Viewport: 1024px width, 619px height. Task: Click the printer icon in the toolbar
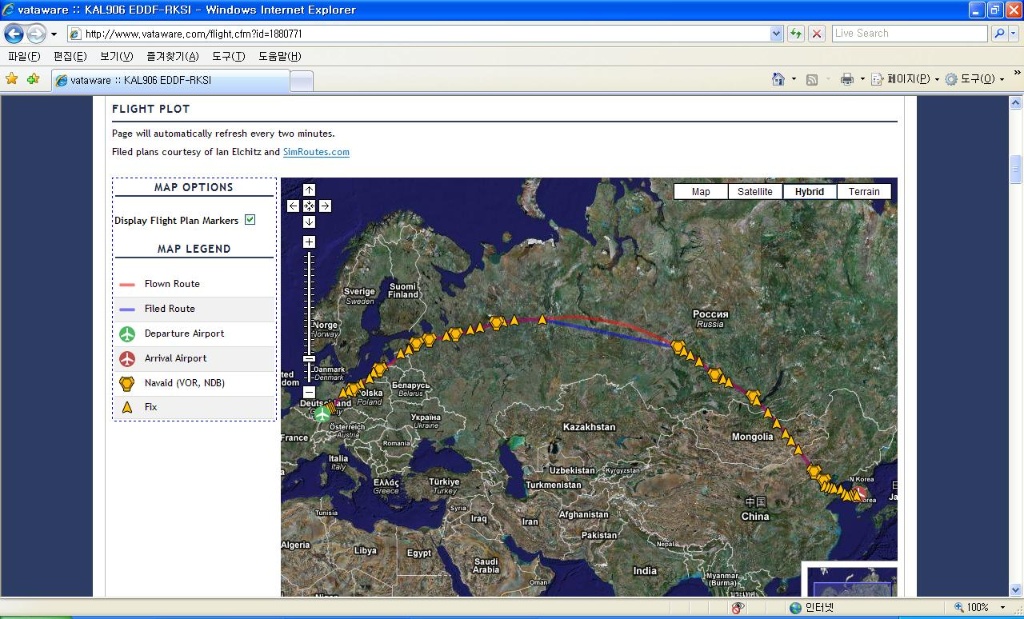pos(846,79)
